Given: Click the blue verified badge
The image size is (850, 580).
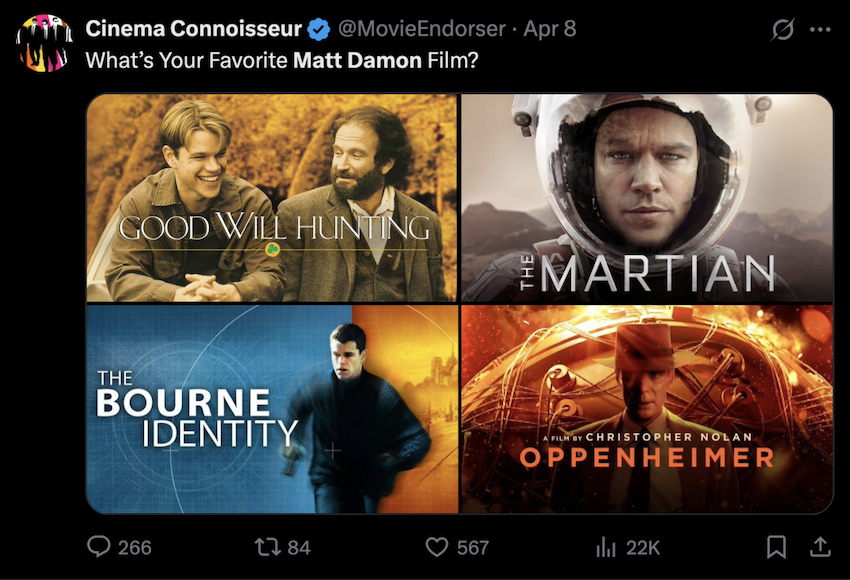Looking at the screenshot, I should [x=319, y=29].
